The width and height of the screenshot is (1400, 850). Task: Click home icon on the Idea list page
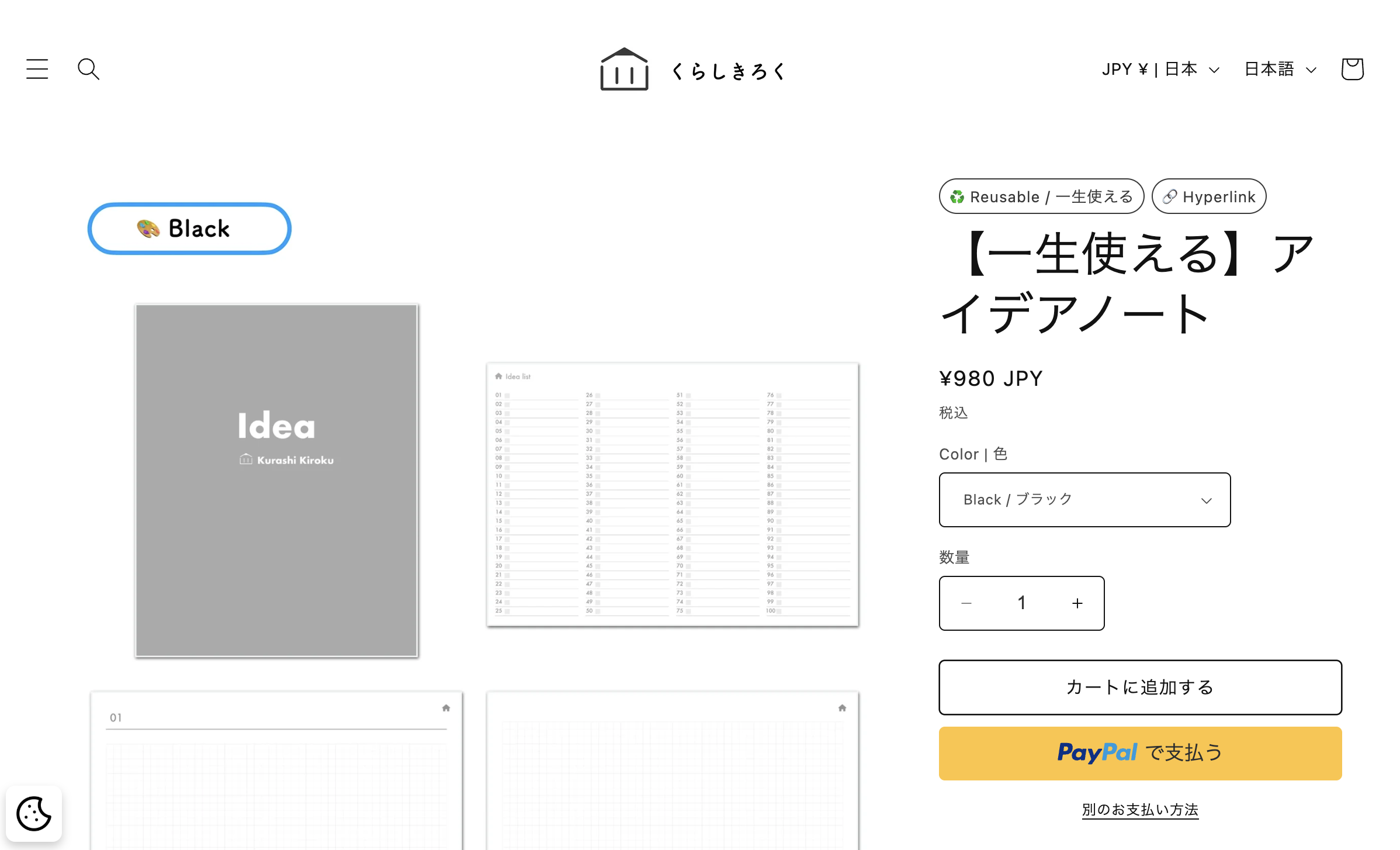(498, 376)
